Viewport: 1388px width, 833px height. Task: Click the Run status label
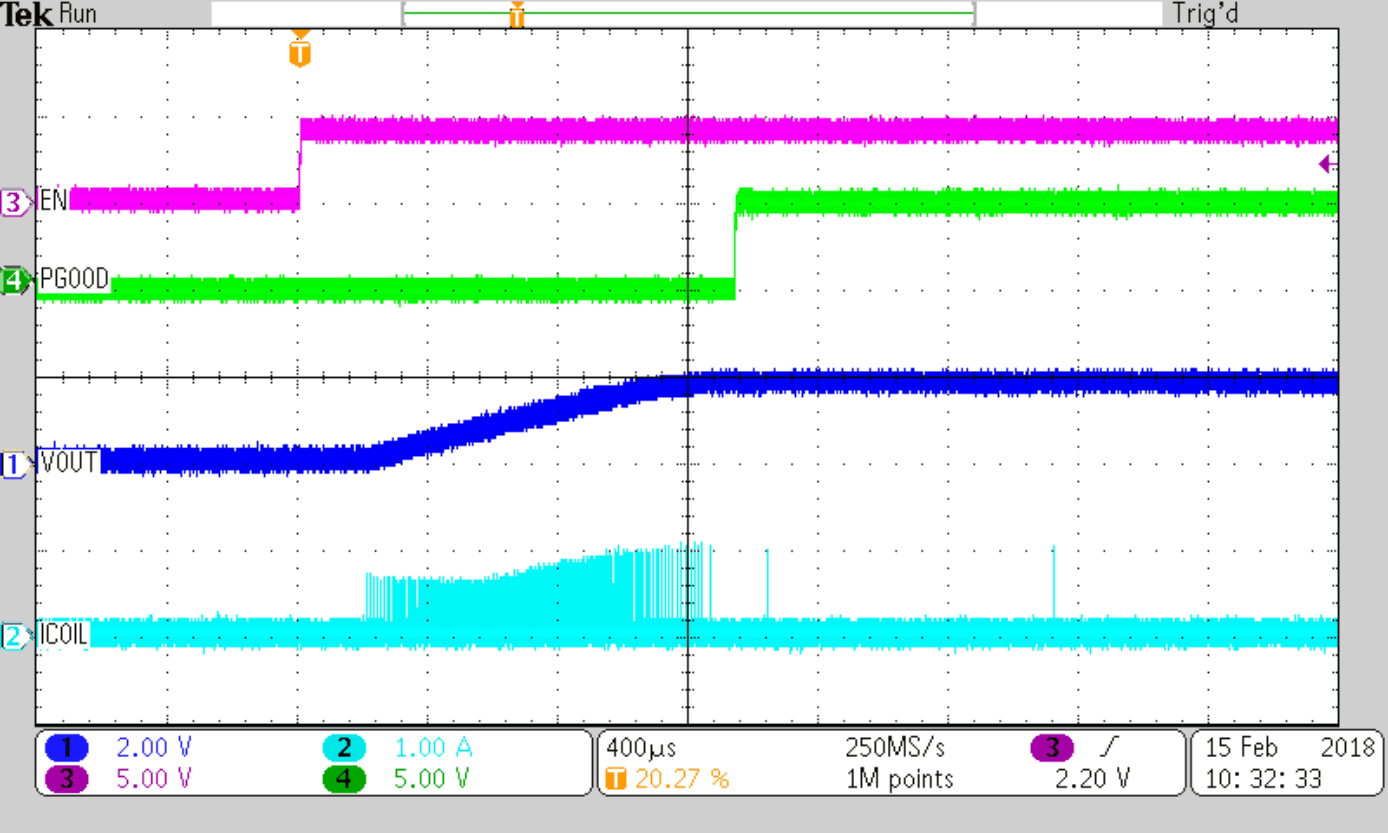pos(77,14)
